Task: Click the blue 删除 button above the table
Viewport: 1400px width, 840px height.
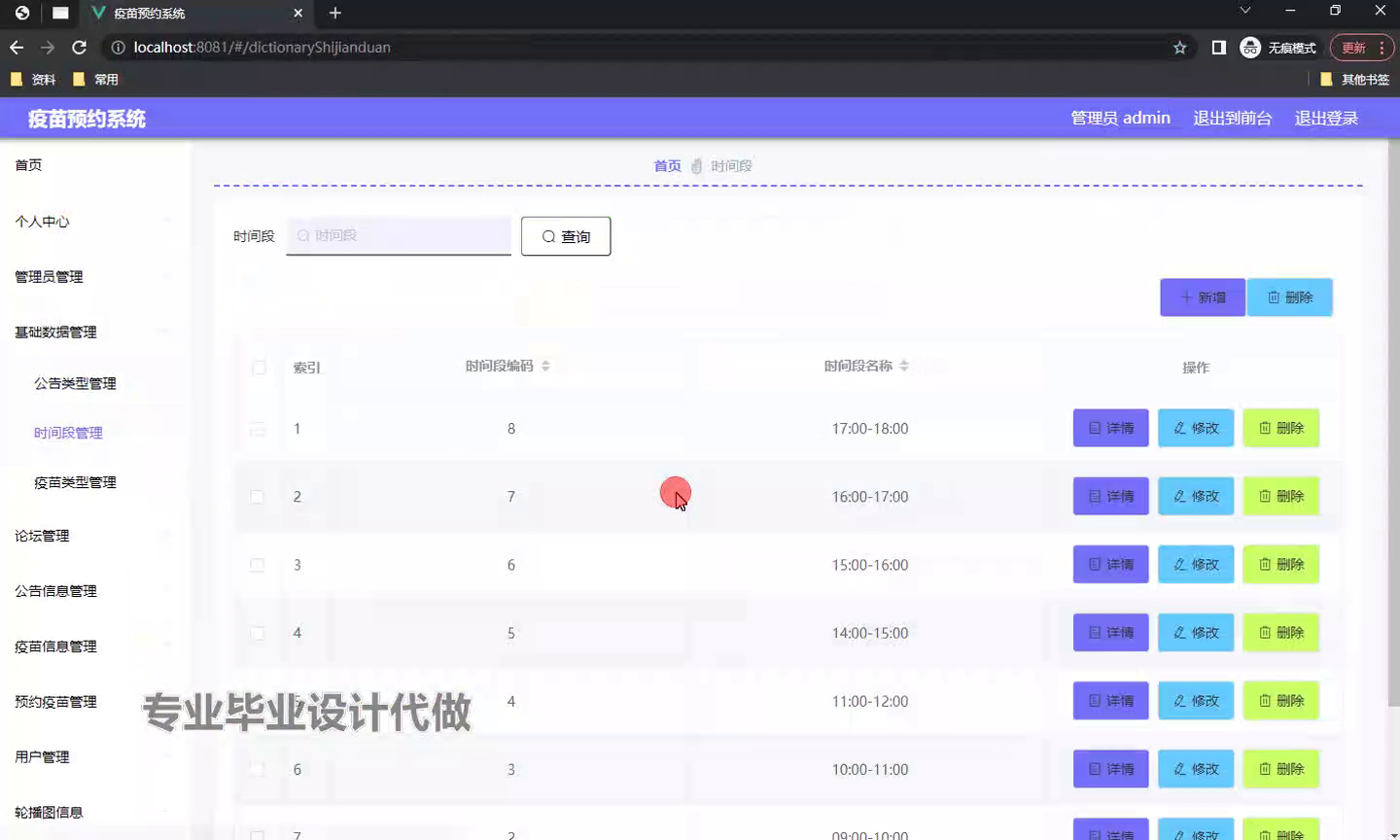Action: pos(1290,297)
